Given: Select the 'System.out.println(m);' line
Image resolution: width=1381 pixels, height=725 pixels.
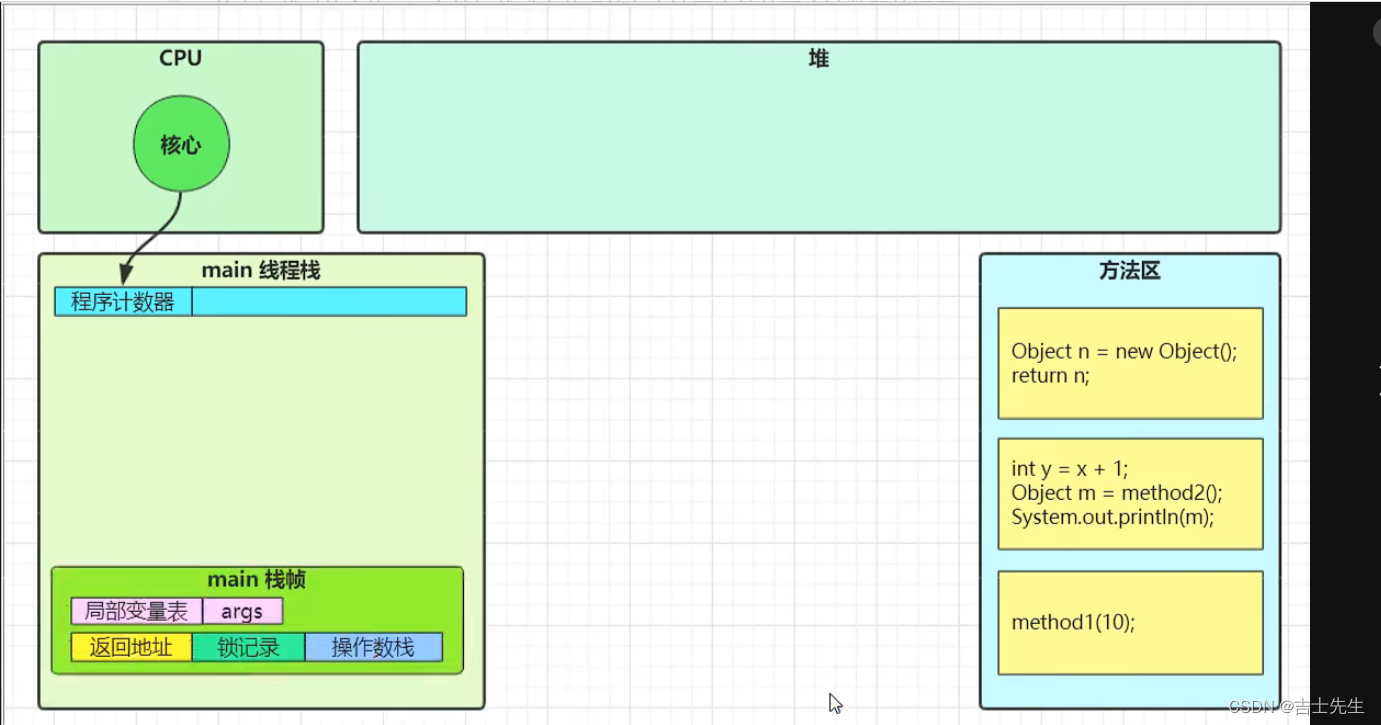Looking at the screenshot, I should [x=1112, y=517].
